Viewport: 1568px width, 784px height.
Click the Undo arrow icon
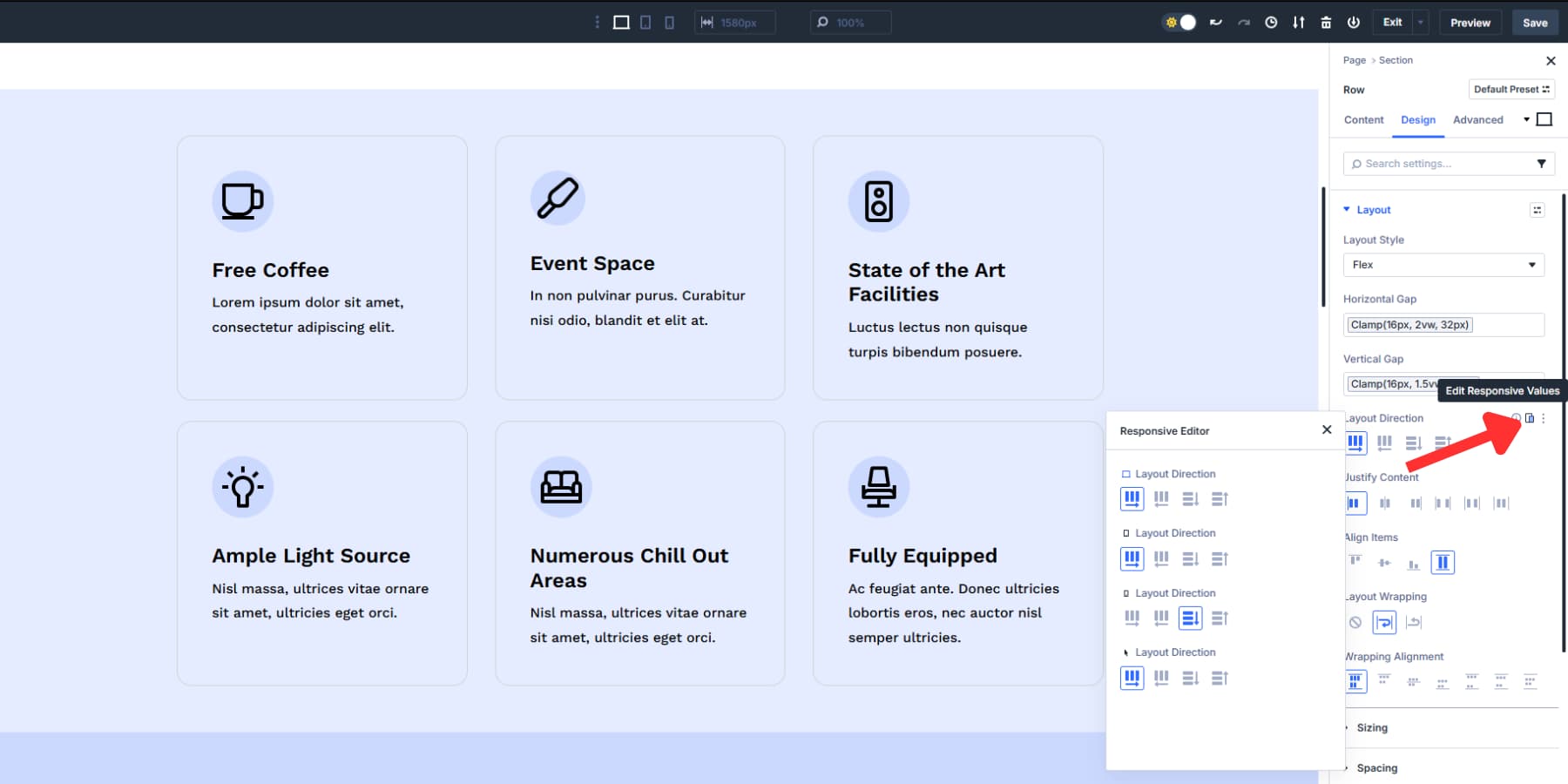point(1216,23)
